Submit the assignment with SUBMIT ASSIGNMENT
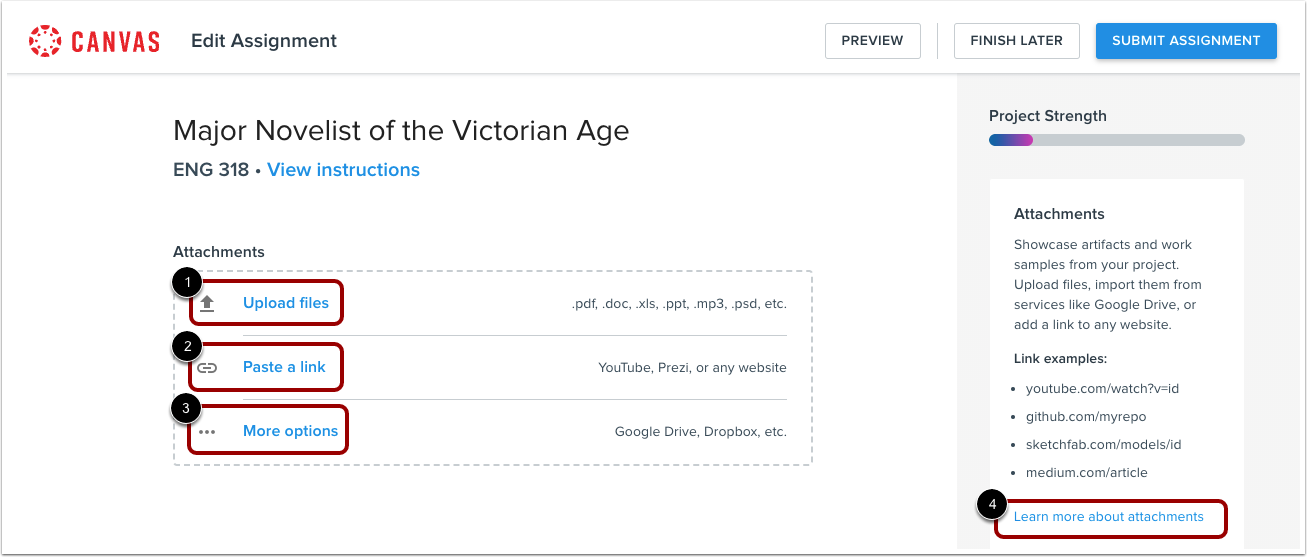 (x=1186, y=41)
